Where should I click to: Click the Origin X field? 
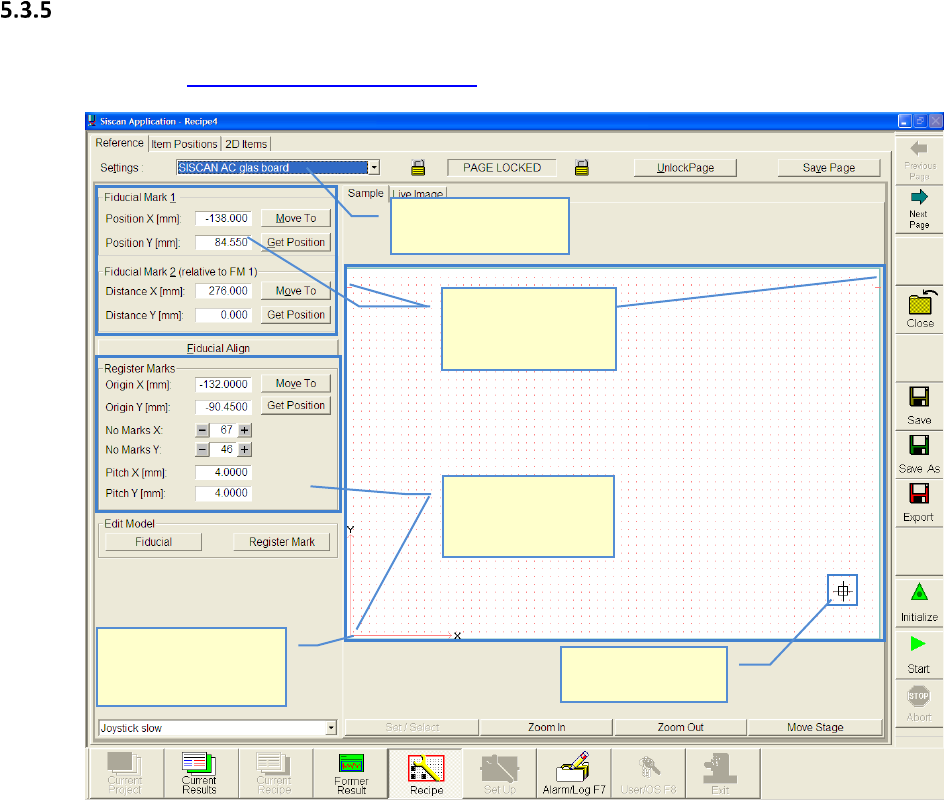tap(223, 384)
